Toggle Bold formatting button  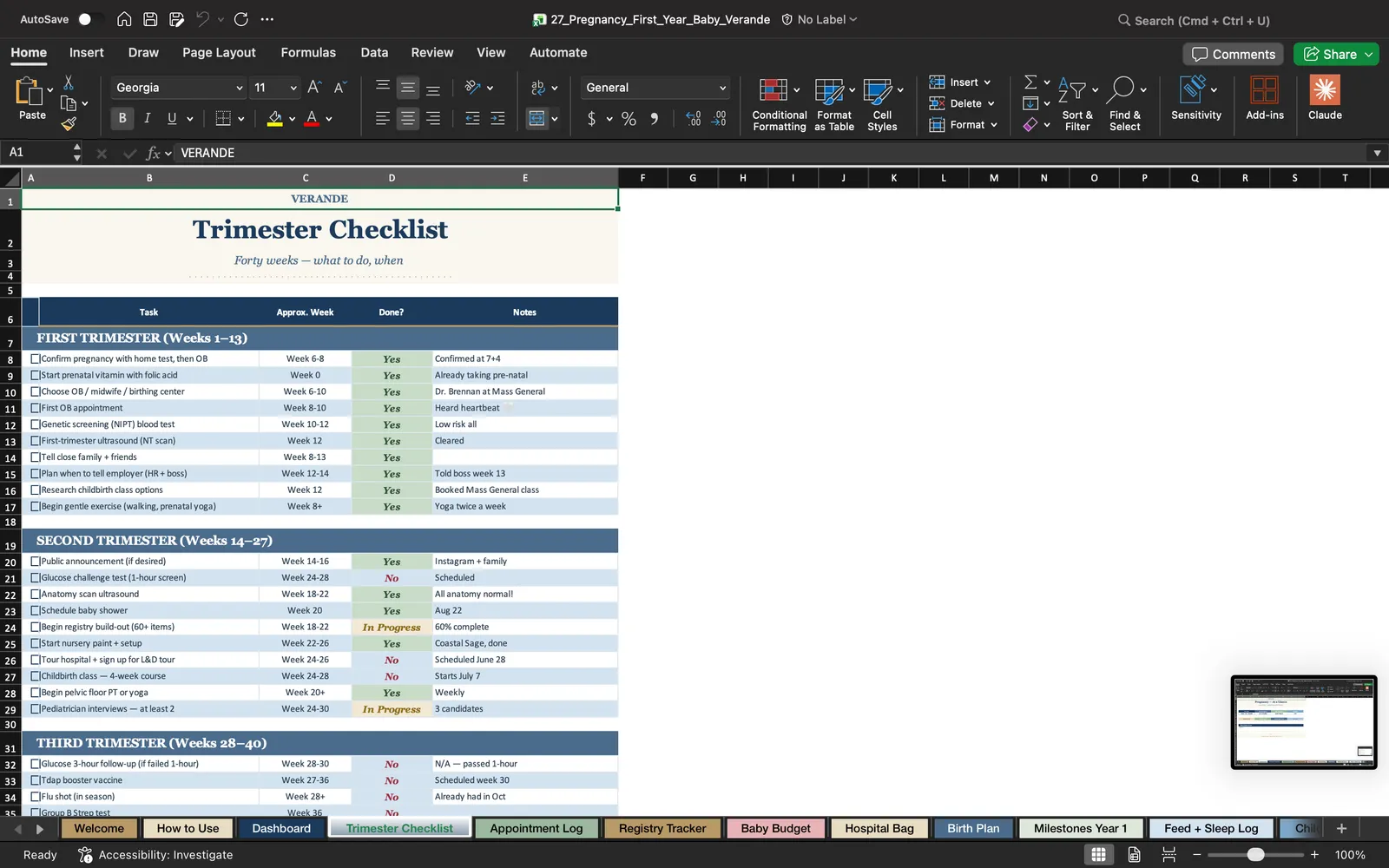122,118
